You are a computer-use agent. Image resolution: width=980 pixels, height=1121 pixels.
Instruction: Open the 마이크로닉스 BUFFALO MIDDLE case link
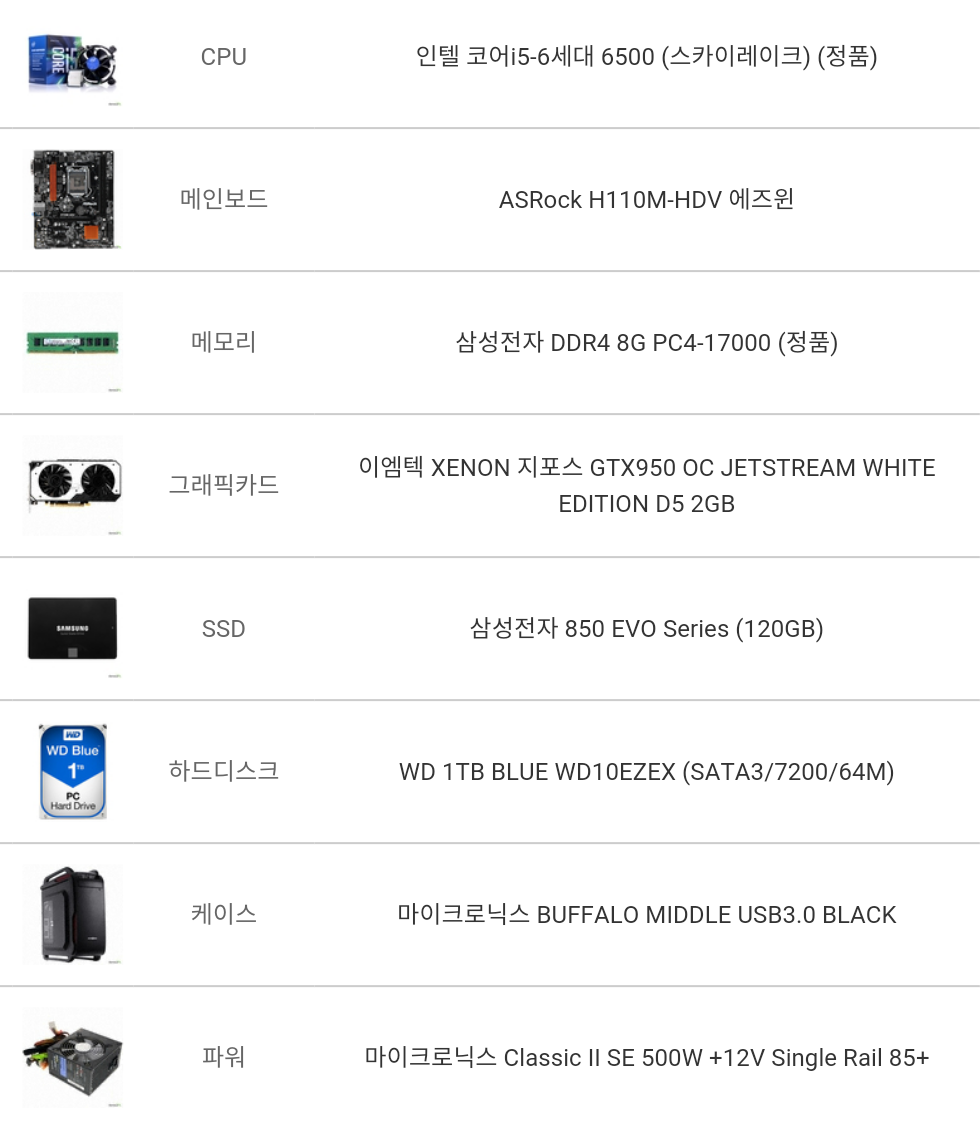646,915
